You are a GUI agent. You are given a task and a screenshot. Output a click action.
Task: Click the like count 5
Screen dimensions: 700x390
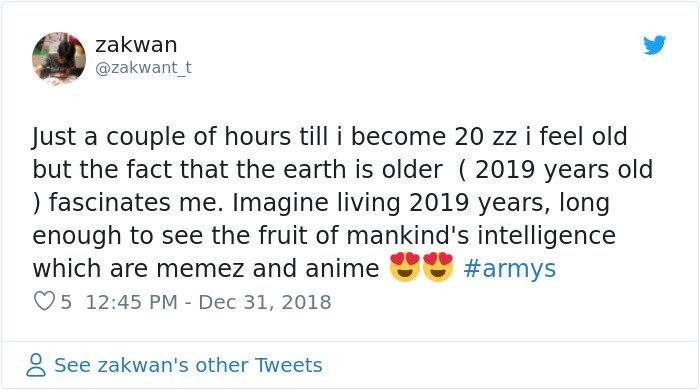point(66,302)
